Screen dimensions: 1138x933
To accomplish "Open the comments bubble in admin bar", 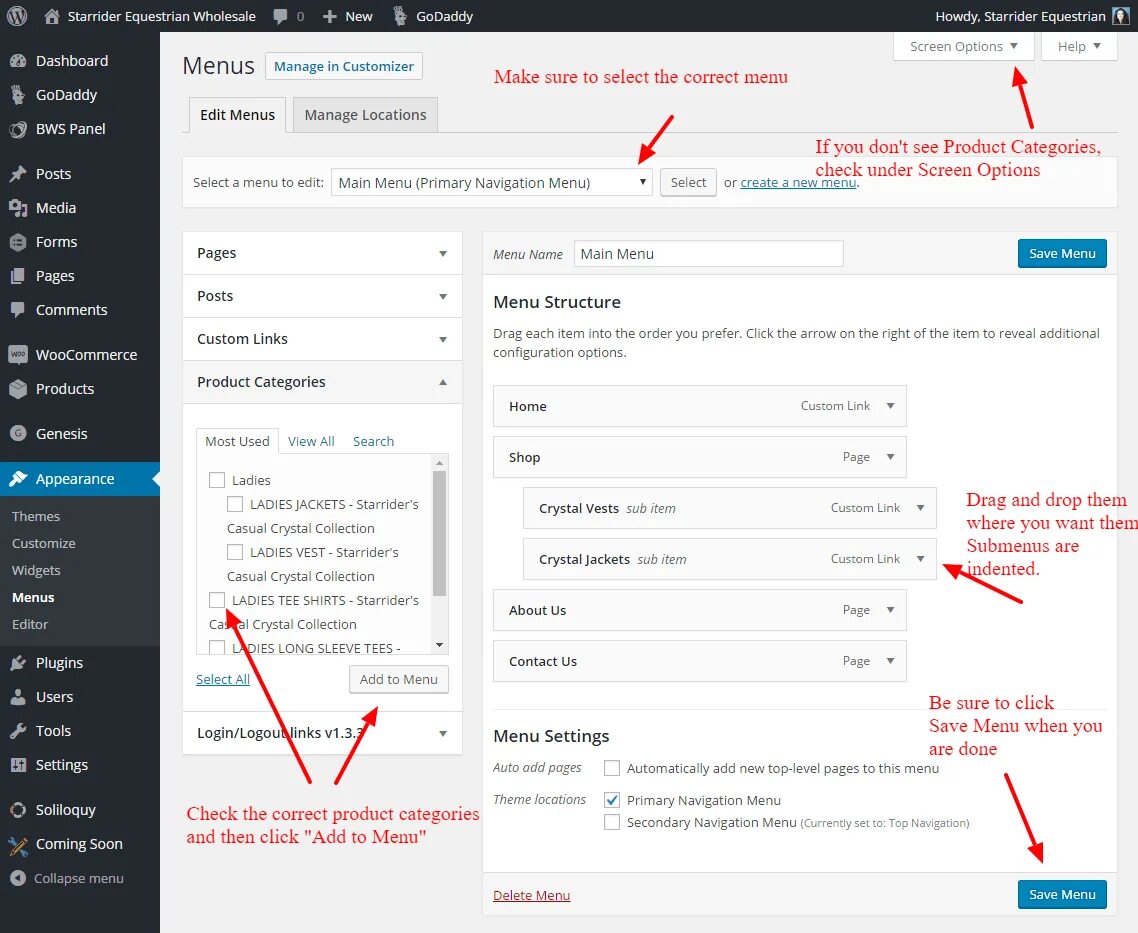I will click(280, 16).
